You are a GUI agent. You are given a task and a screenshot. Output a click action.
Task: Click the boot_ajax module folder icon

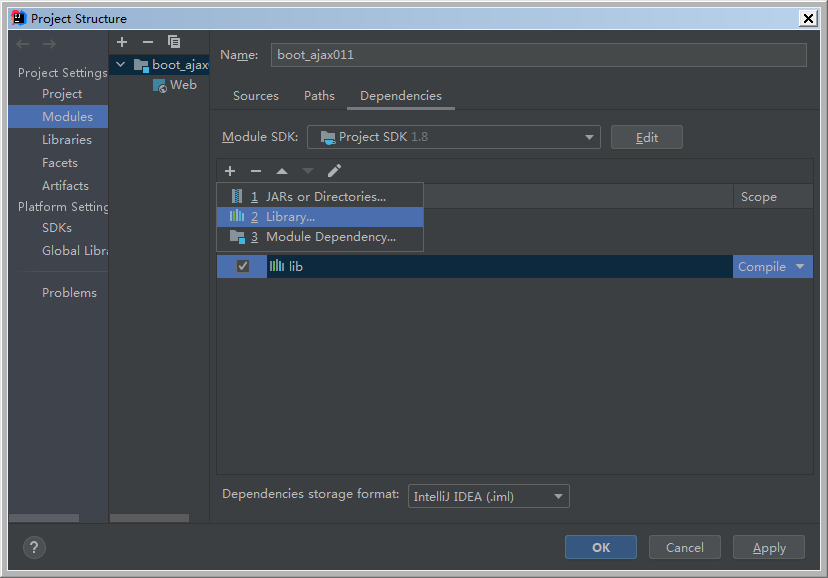(141, 65)
